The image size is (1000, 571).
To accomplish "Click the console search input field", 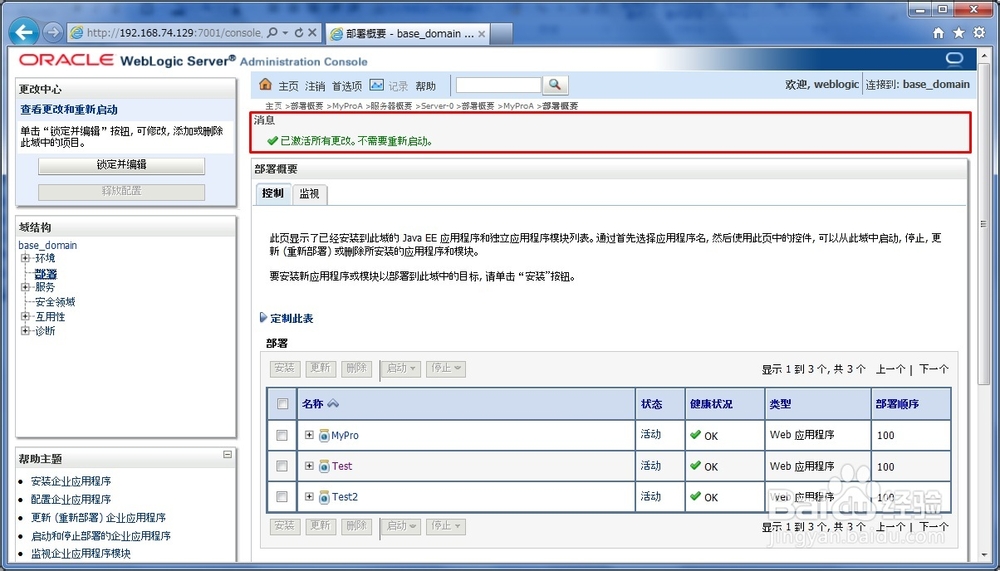I will [499, 85].
